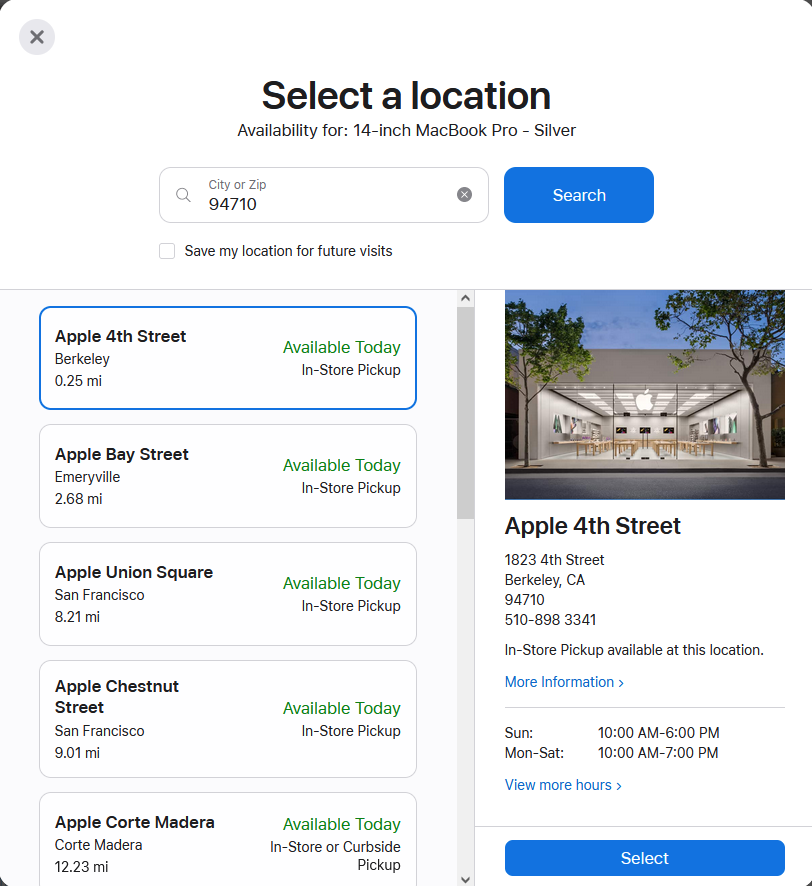Click the blue Search button
Screen dimensions: 812x886
579,195
